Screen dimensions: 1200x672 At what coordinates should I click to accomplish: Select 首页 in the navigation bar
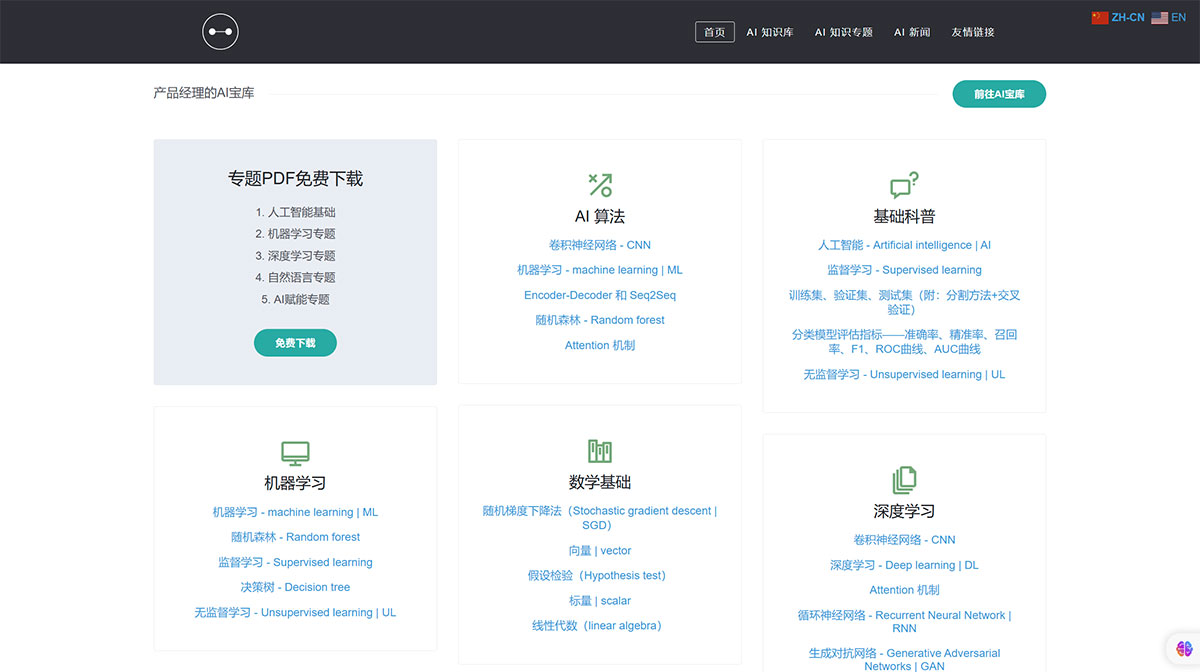[714, 31]
